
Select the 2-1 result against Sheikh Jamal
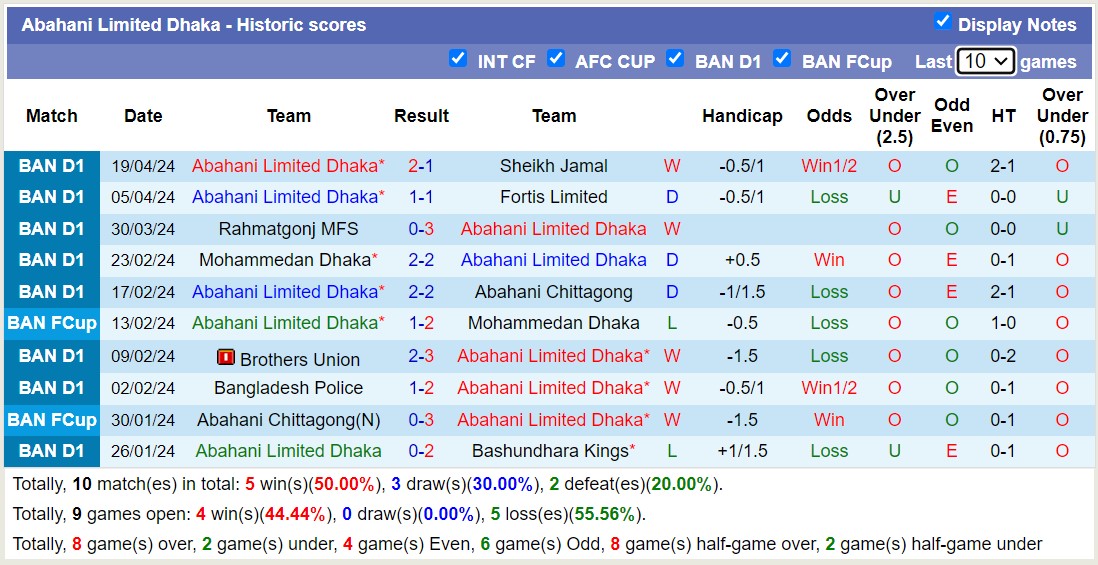(x=421, y=166)
